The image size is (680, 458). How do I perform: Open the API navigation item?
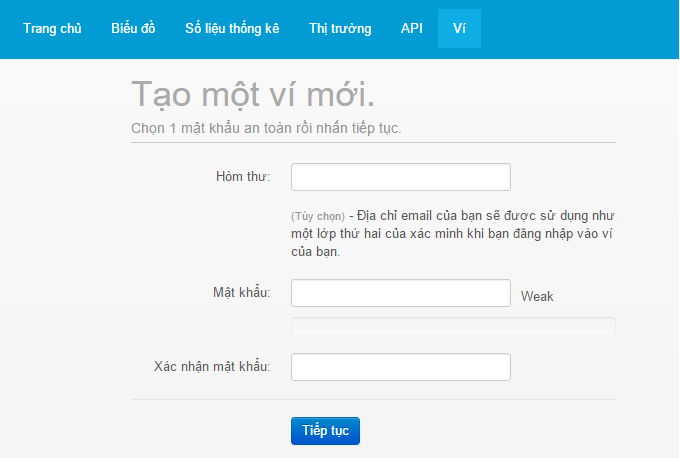411,28
